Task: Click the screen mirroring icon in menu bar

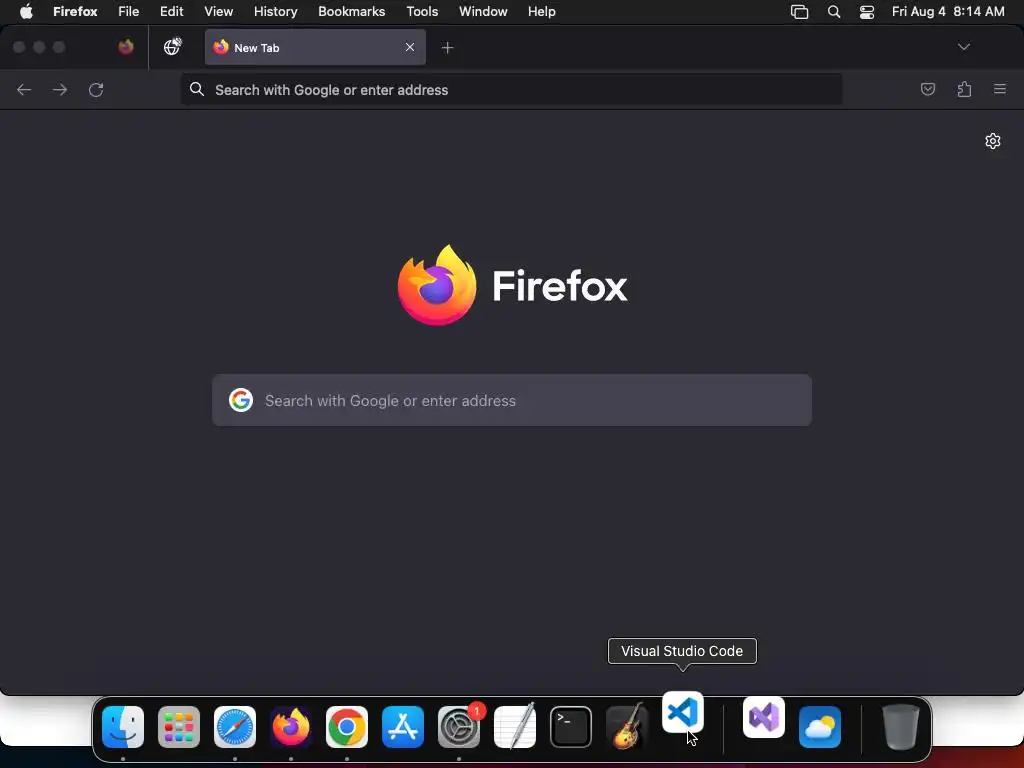Action: [x=799, y=11]
